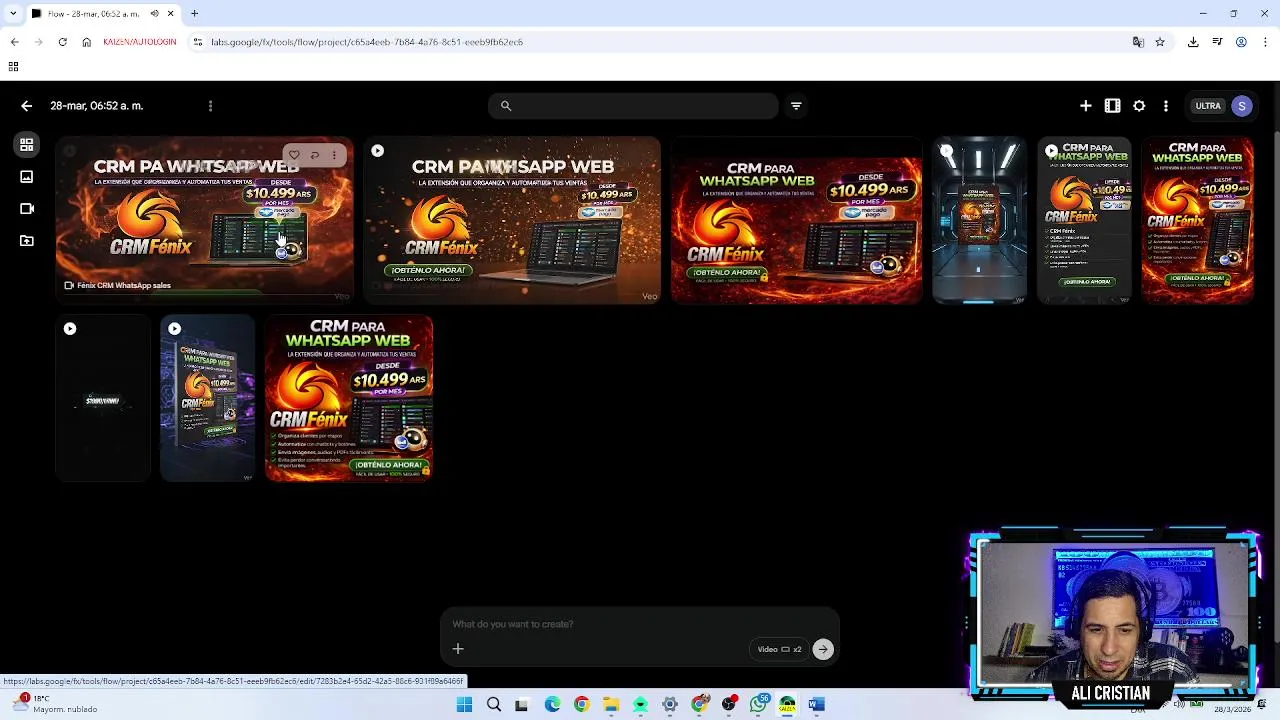Open the weather widget showing 18°C
1280x720 pixels.
(55, 704)
